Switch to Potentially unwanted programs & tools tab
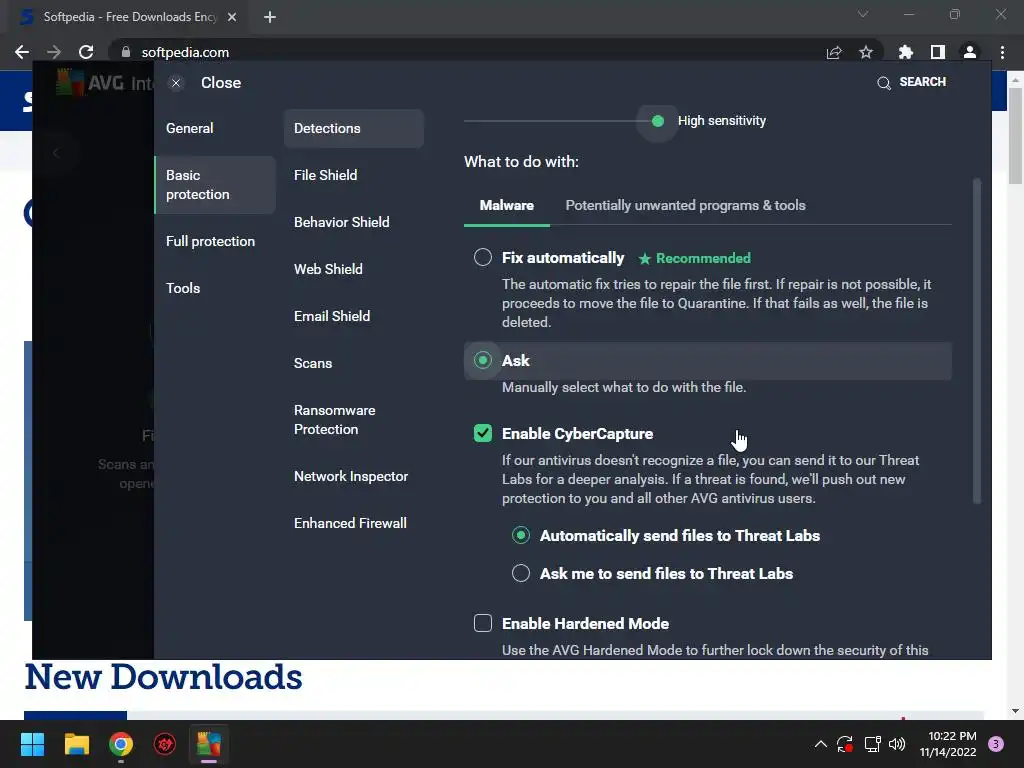Screen dimensions: 1024x768 click(685, 205)
